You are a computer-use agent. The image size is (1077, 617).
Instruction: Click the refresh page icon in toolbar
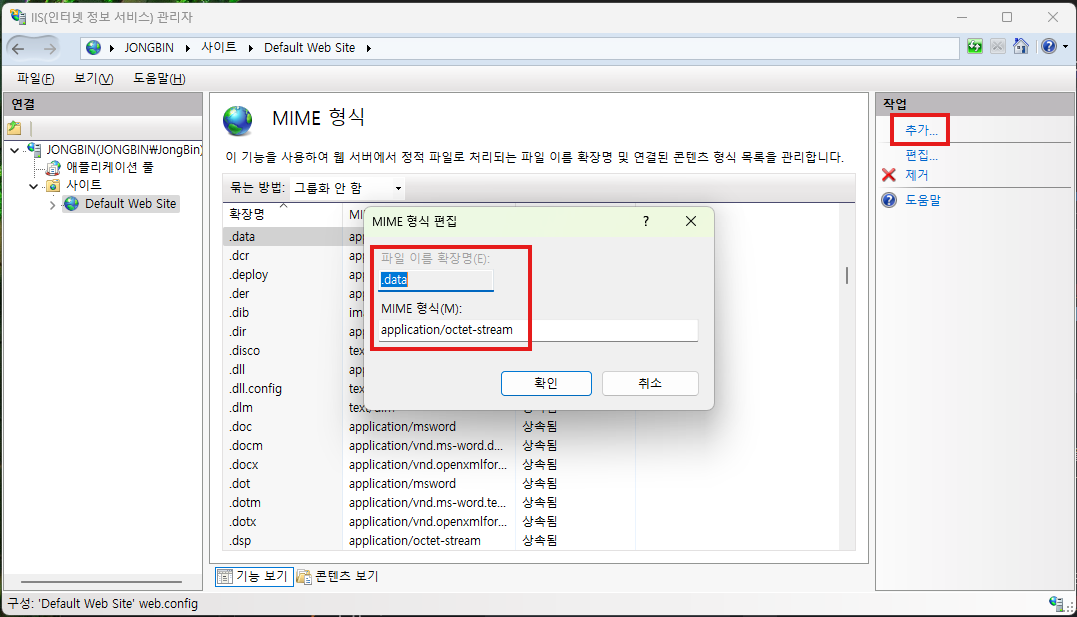(975, 47)
